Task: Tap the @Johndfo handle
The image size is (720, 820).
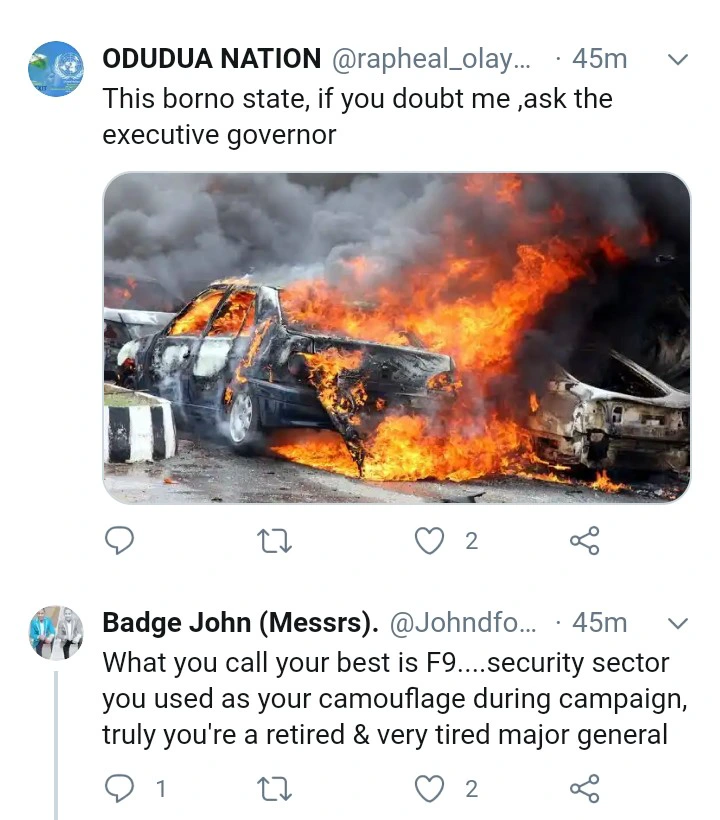Action: click(461, 624)
